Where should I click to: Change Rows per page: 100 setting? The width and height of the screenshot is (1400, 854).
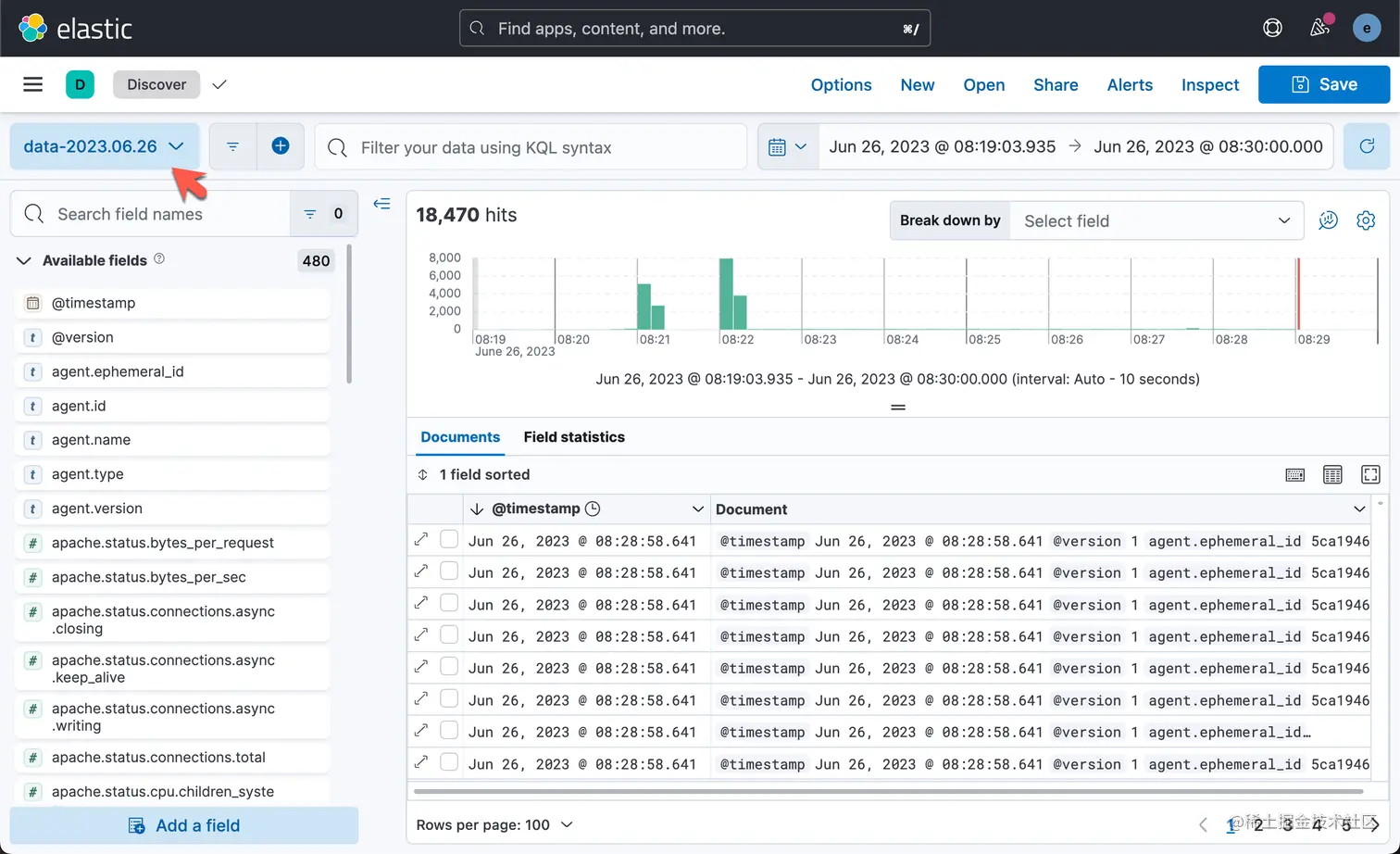(x=494, y=824)
